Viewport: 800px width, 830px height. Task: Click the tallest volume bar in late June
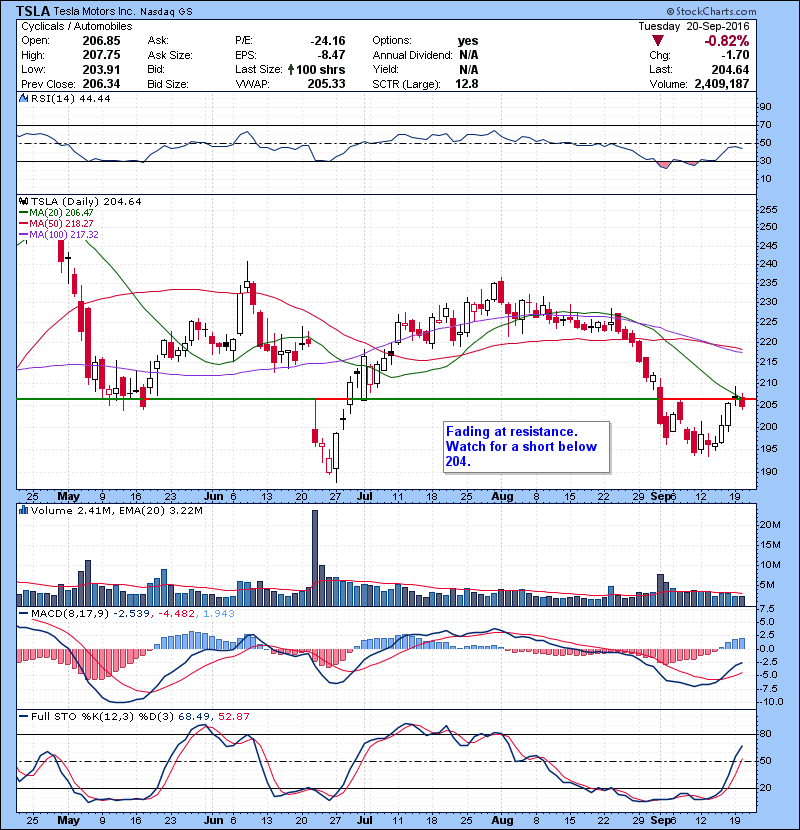pos(315,558)
